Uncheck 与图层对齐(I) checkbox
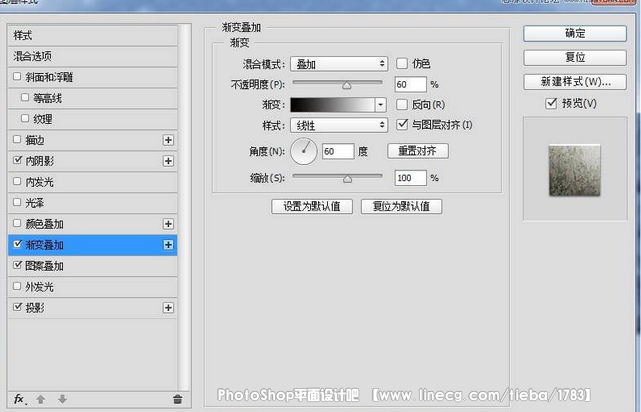This screenshot has height=412, width=641. pos(402,124)
